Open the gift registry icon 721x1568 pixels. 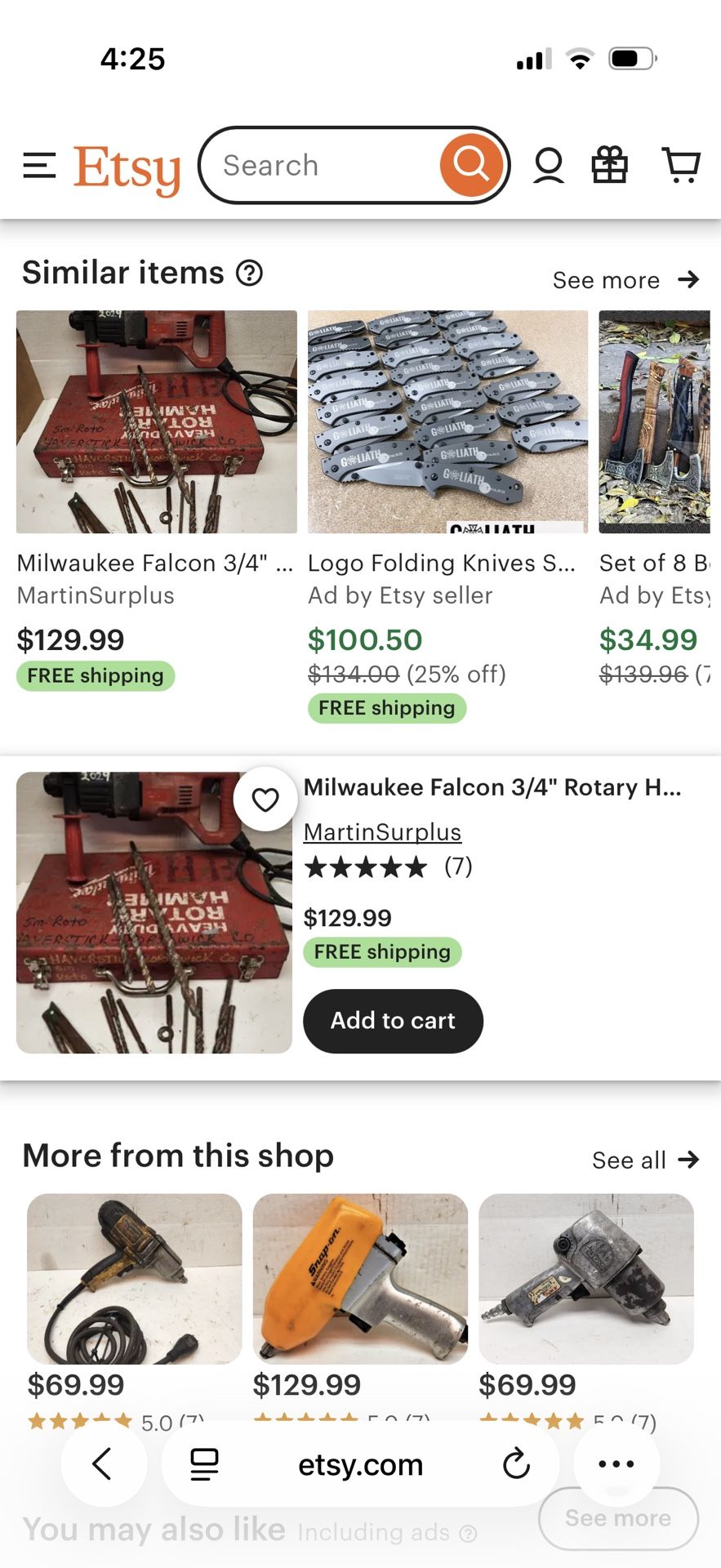609,166
